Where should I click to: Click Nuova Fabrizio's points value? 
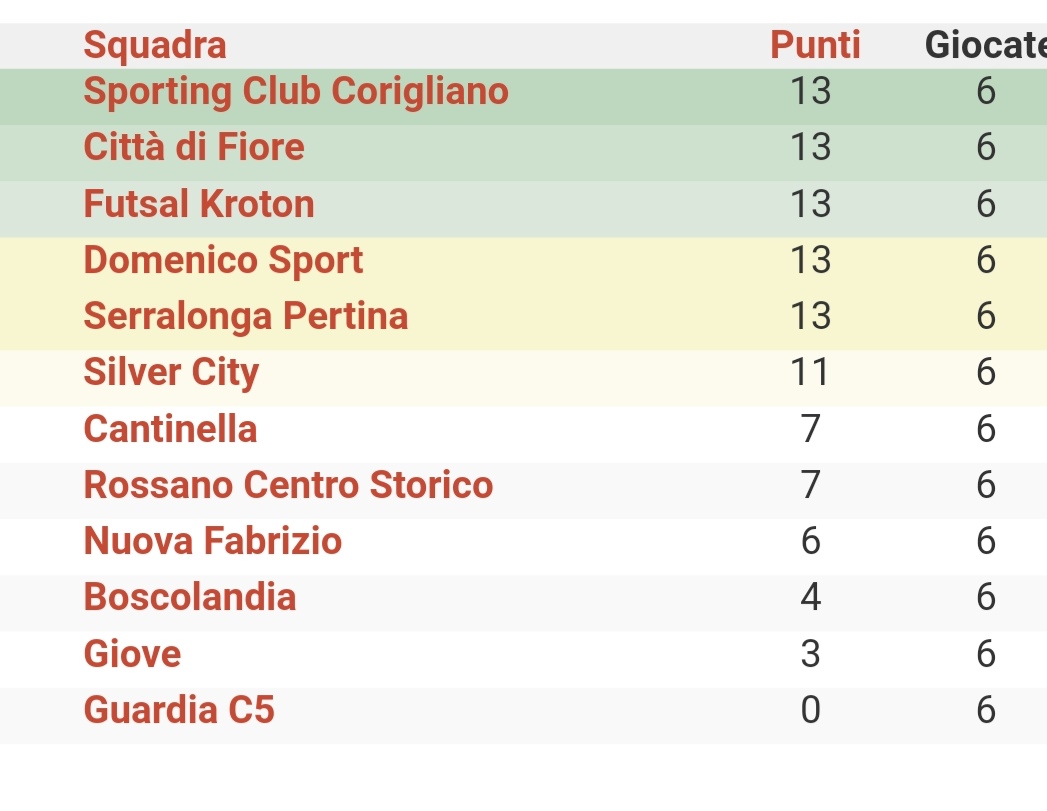click(810, 541)
